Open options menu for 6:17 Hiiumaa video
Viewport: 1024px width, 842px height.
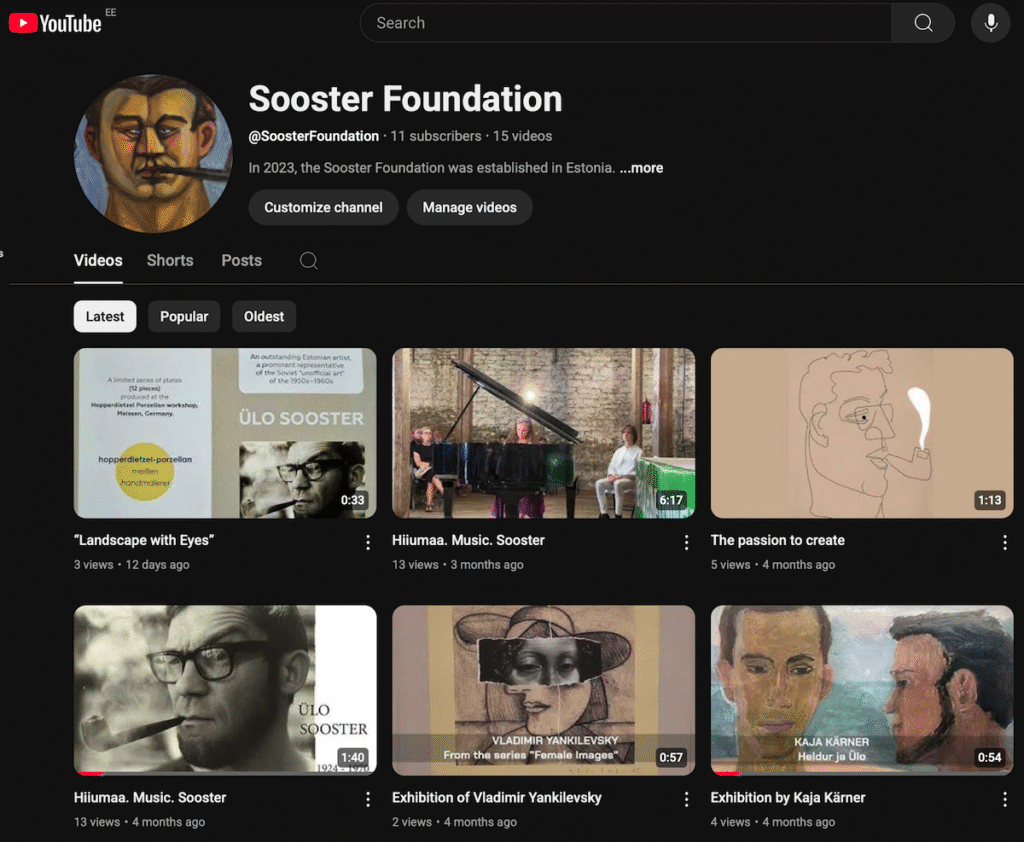click(686, 542)
